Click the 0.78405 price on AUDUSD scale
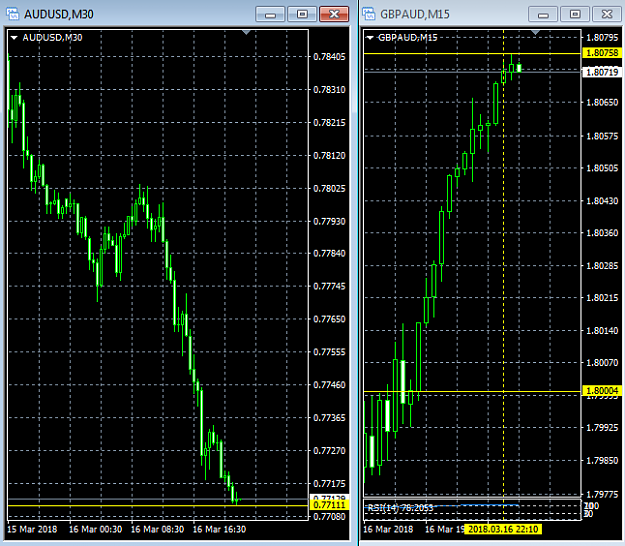The height and width of the screenshot is (546, 625). [x=329, y=57]
